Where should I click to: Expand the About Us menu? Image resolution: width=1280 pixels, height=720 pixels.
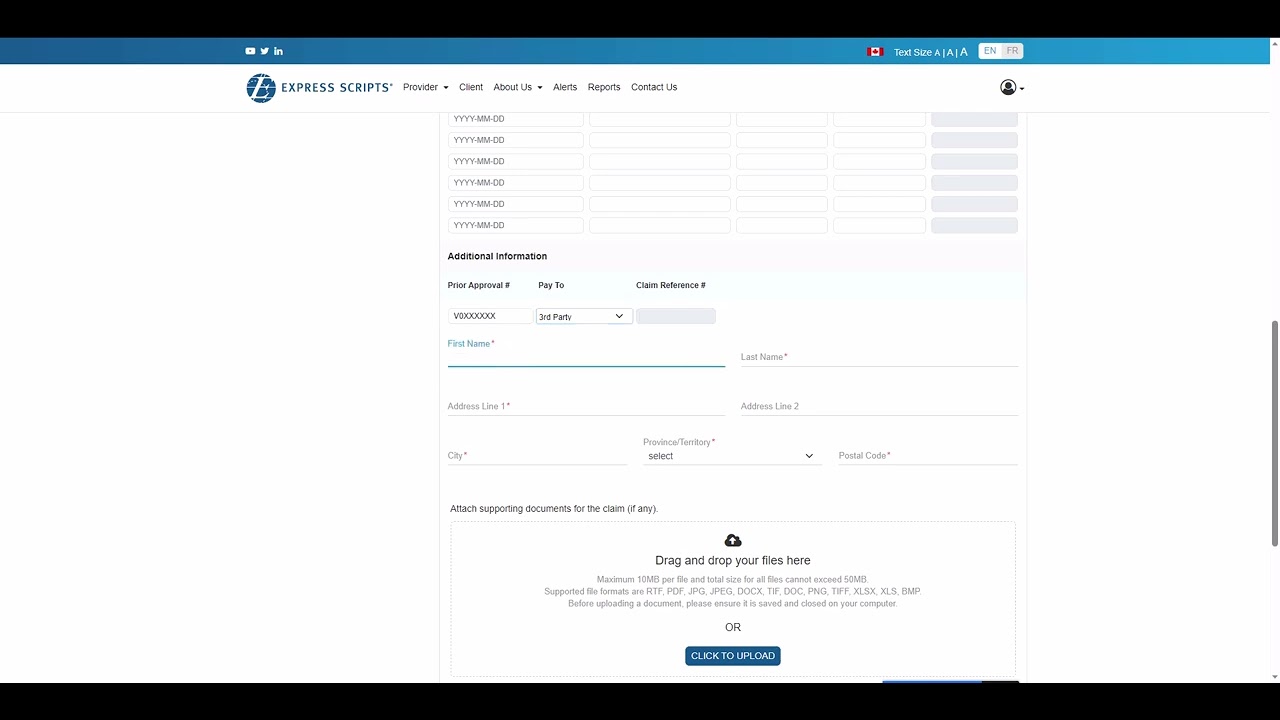(518, 88)
